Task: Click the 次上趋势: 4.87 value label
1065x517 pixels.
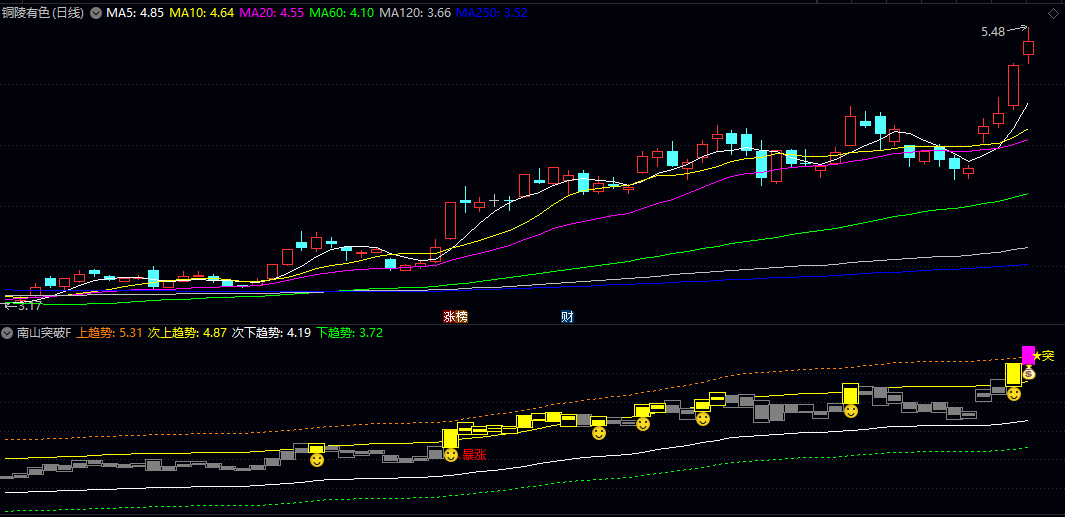Action: coord(187,333)
